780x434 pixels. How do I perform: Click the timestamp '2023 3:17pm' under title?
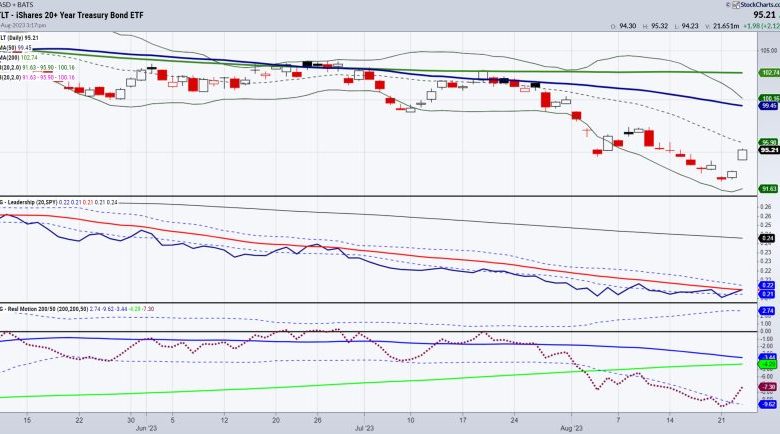[31, 25]
